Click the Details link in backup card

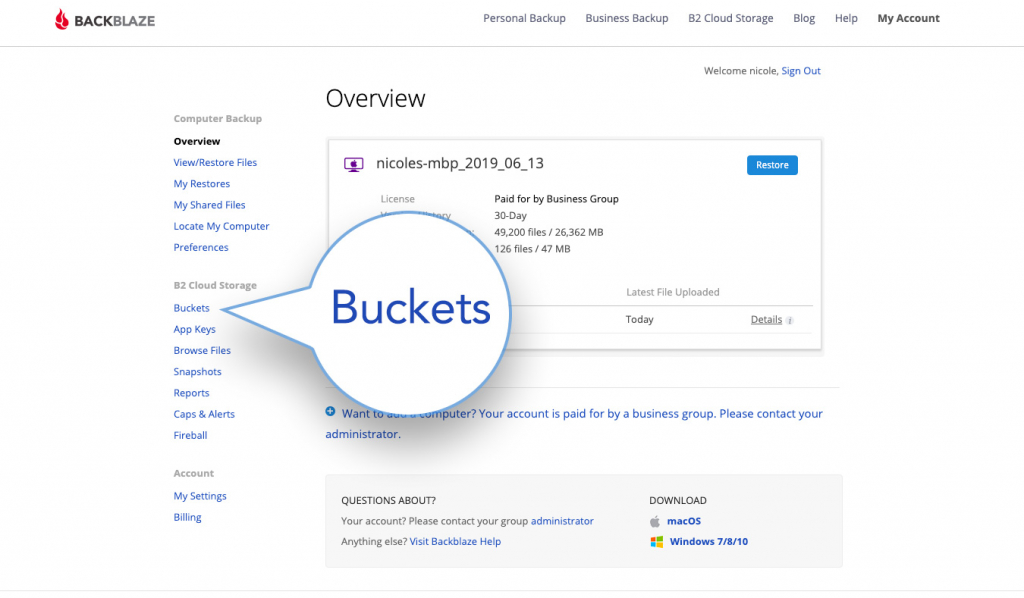click(x=766, y=320)
